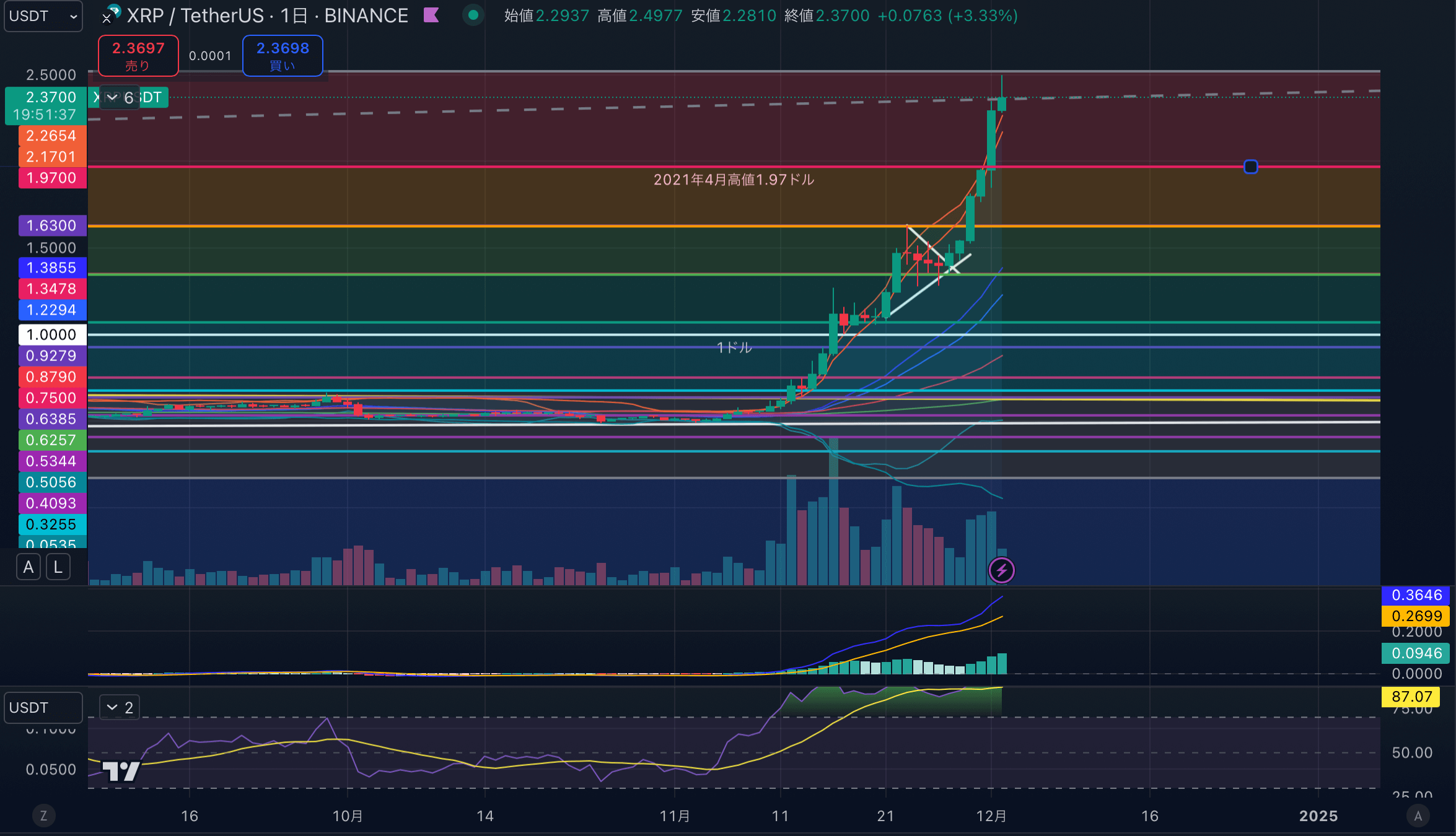The height and width of the screenshot is (836, 1456).
Task: Click the TradingView logo
Action: tap(121, 771)
